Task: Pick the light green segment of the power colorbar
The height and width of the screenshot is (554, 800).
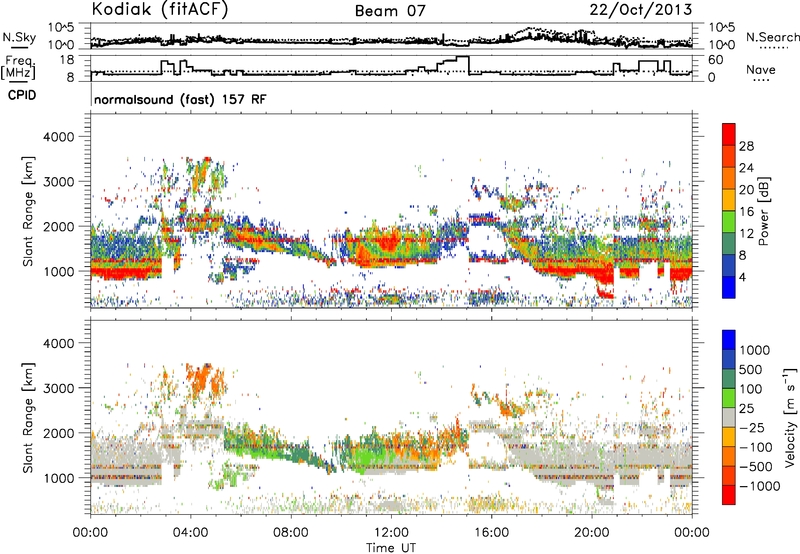Action: coord(729,222)
